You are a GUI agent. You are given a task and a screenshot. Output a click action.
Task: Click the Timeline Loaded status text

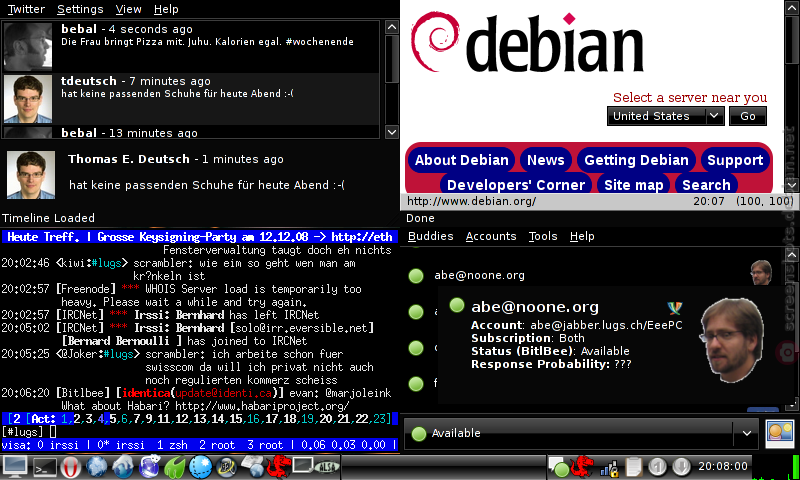point(48,218)
